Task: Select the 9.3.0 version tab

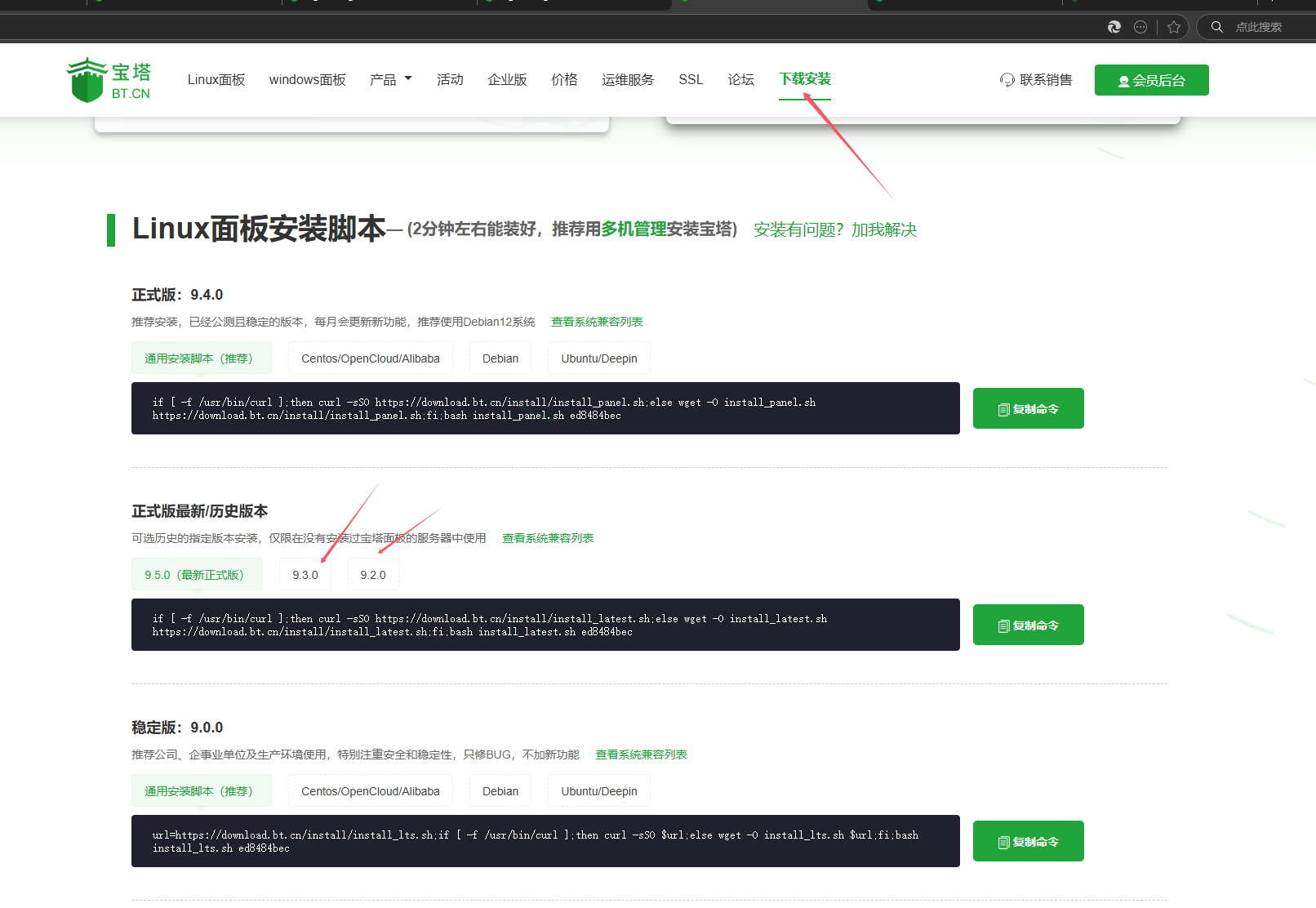Action: pos(305,574)
